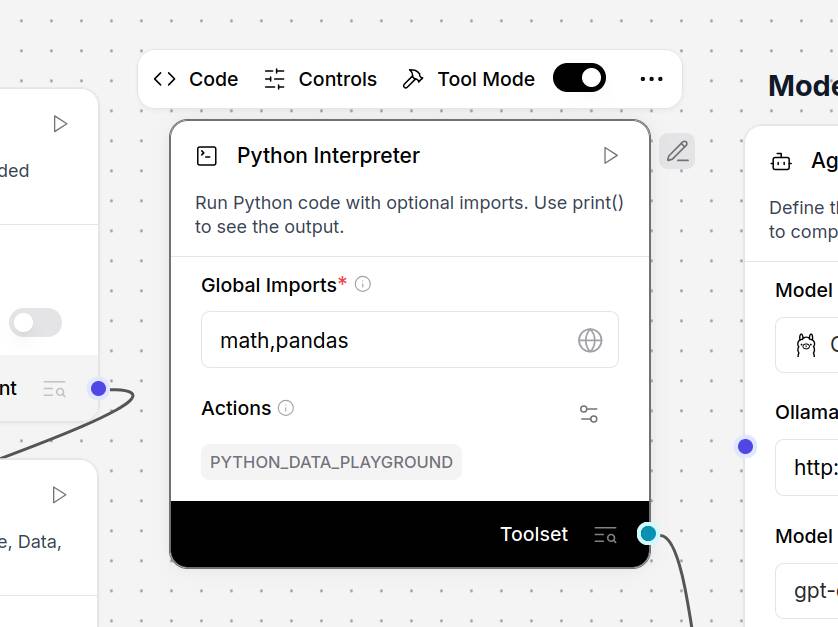Click the terminal icon on Python Interpreter header
The height and width of the screenshot is (627, 838).
(207, 156)
